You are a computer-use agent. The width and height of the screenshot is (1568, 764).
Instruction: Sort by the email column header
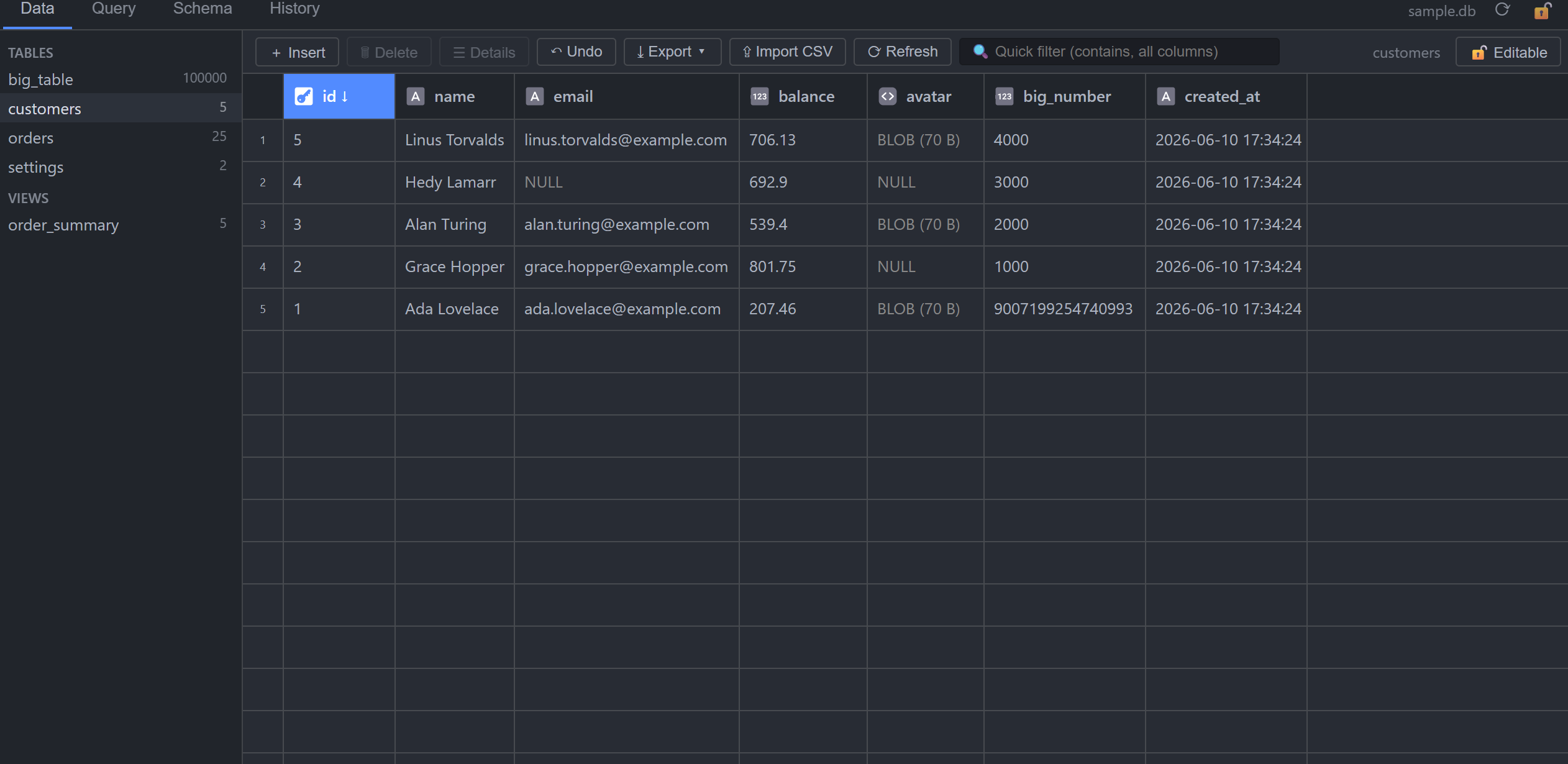pos(627,96)
